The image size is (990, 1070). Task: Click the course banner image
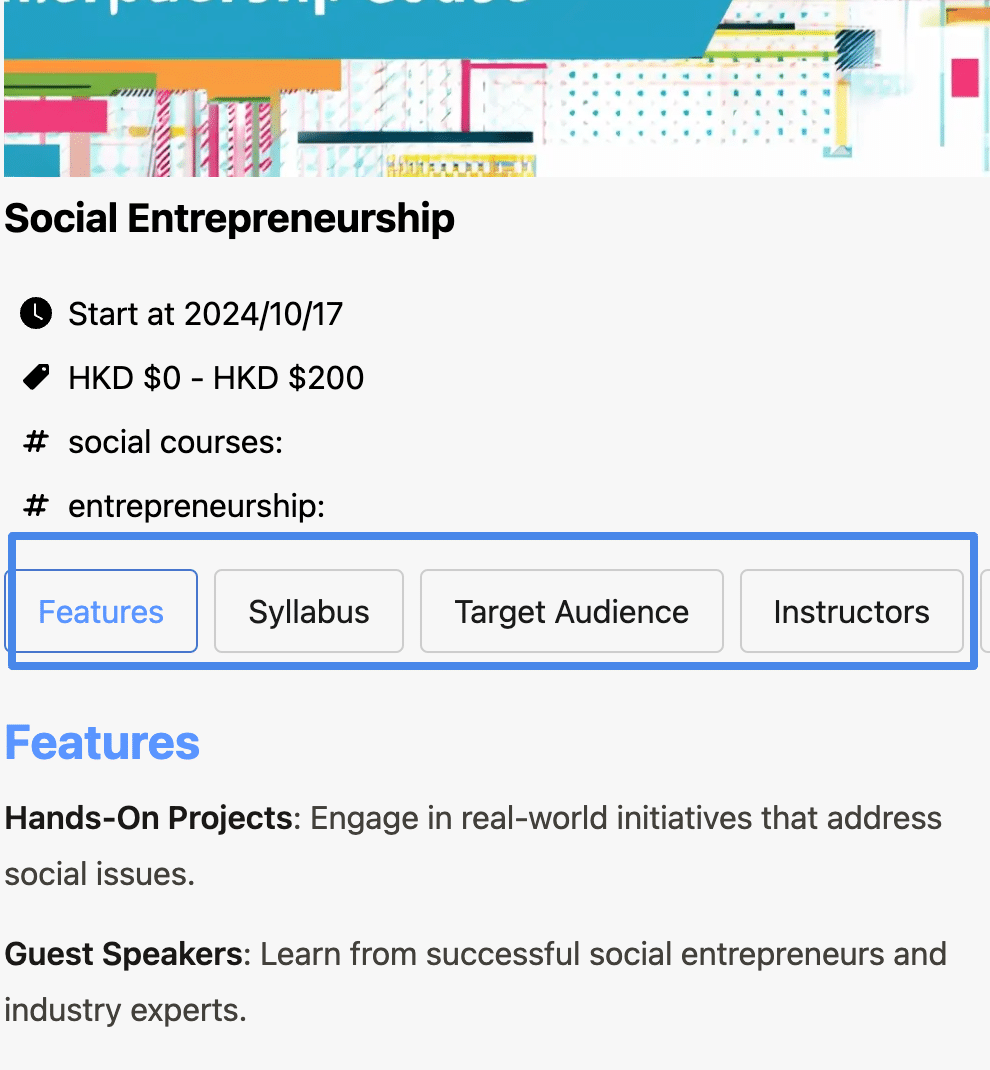point(497,89)
